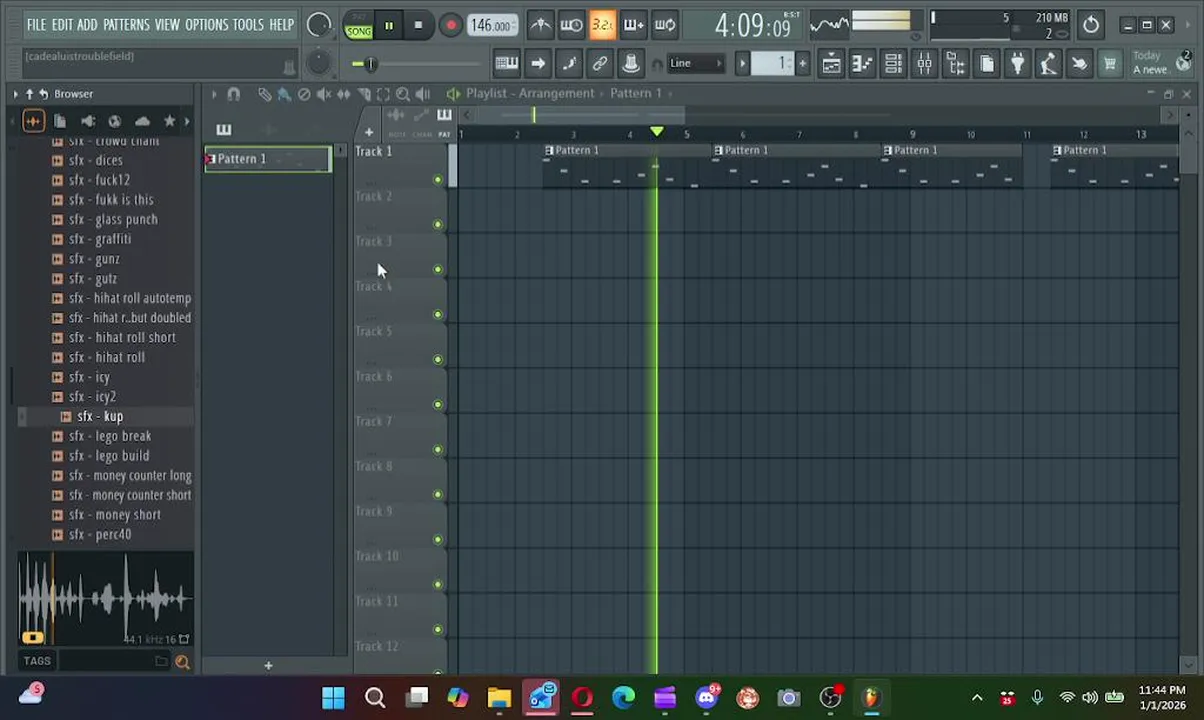Image resolution: width=1204 pixels, height=720 pixels.
Task: Select the Paint brush tool in Playlist
Action: [284, 94]
